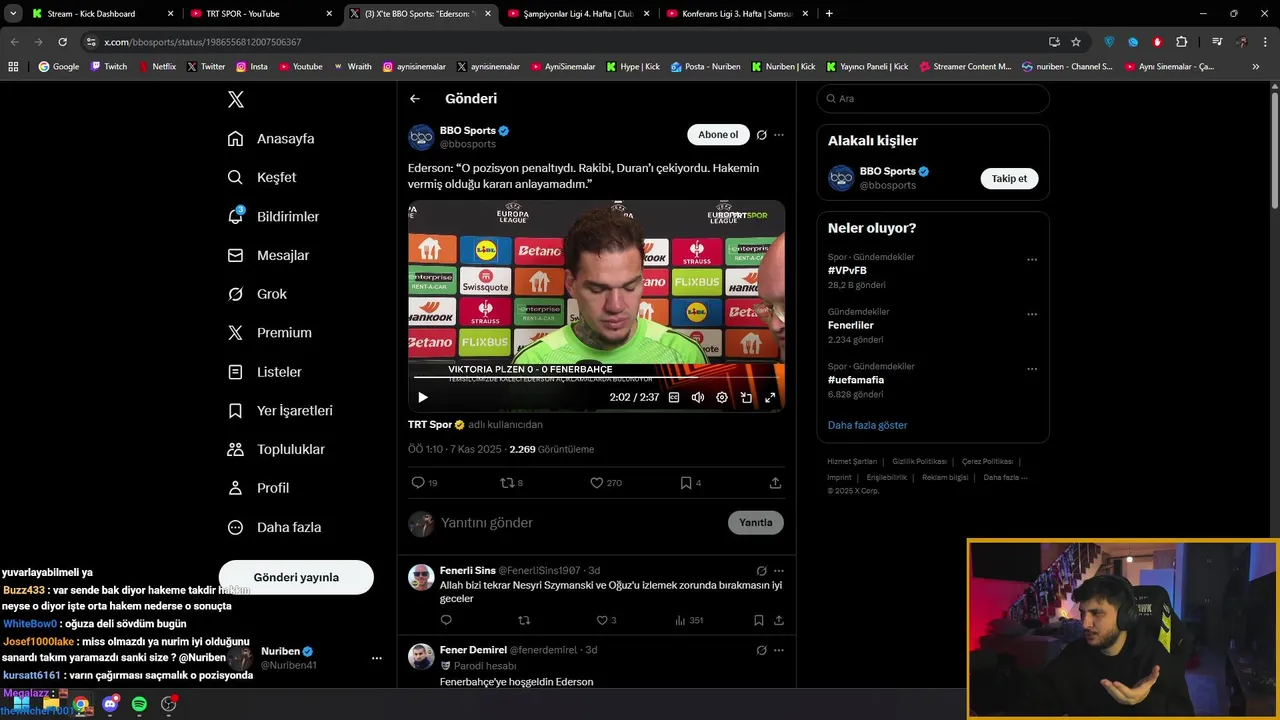Open Yer İşaretleri bookmarks
Screen dimensions: 1280x720
280,411
